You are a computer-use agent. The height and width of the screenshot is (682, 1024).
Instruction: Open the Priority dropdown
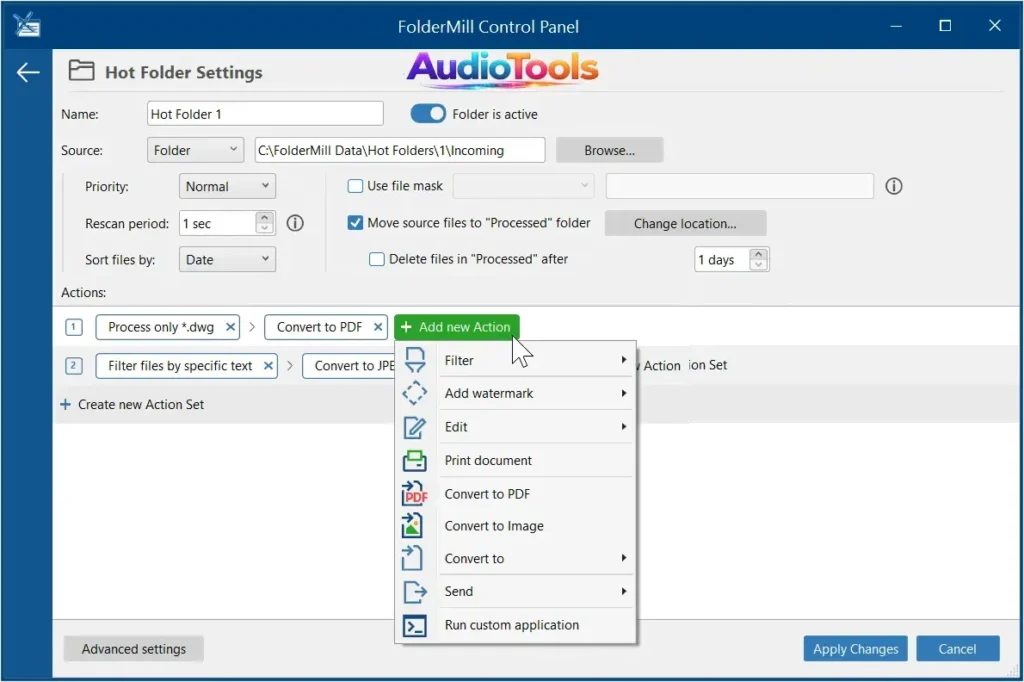point(227,186)
